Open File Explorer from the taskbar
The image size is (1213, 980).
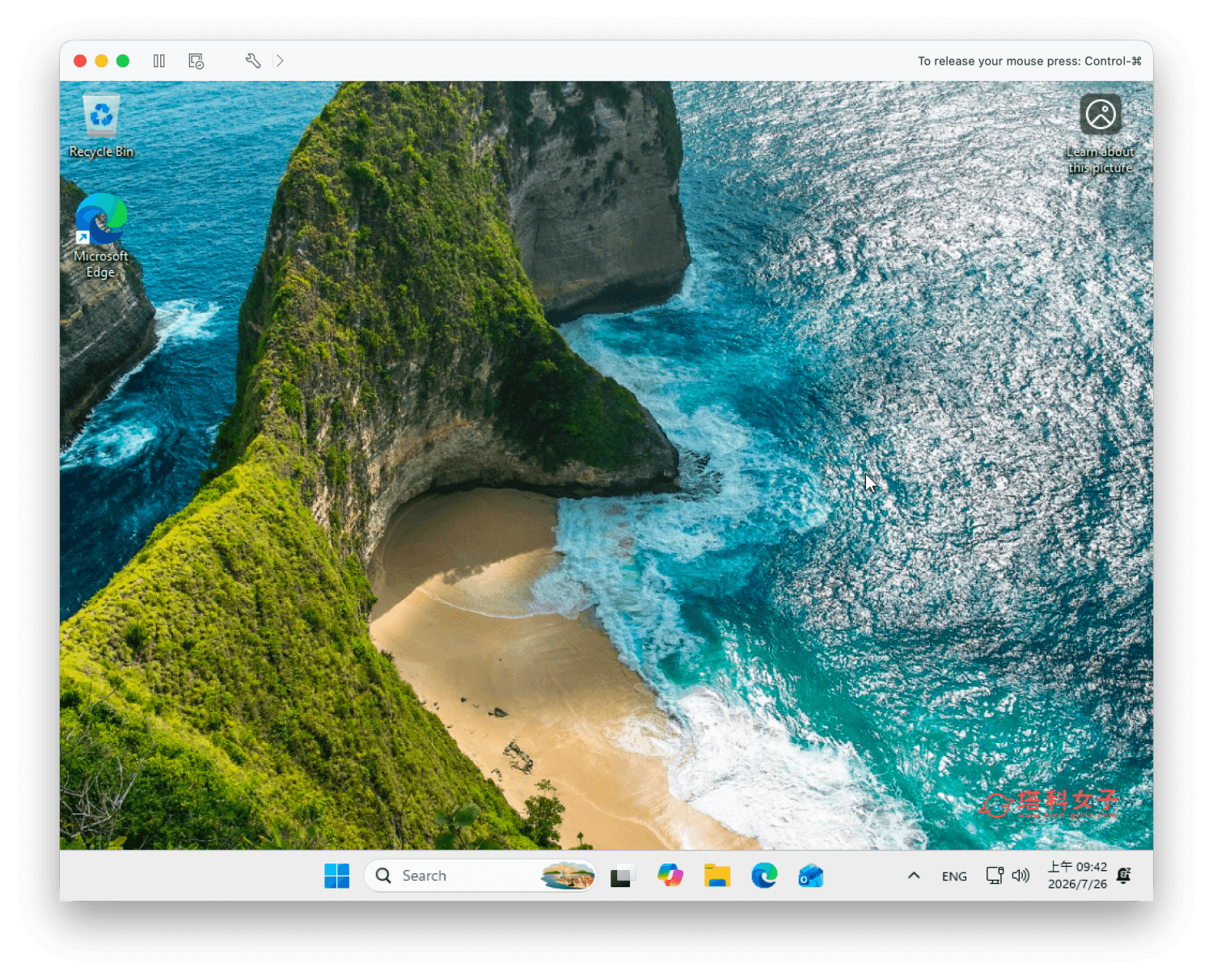click(x=717, y=876)
